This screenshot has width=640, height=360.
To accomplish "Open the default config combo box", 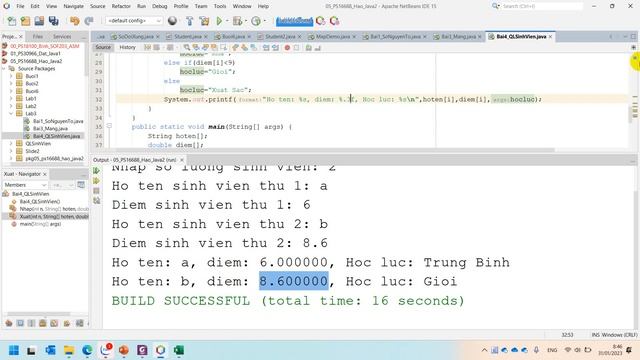I will (134, 21).
